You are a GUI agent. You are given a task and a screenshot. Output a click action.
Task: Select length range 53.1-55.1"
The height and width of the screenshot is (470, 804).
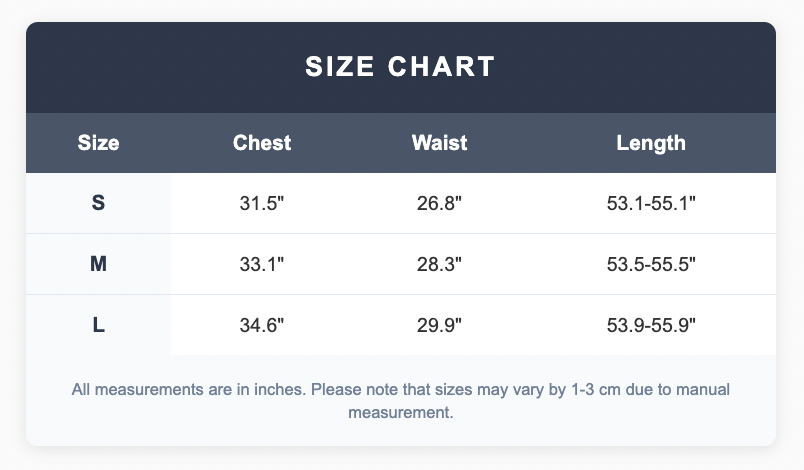[x=651, y=203]
